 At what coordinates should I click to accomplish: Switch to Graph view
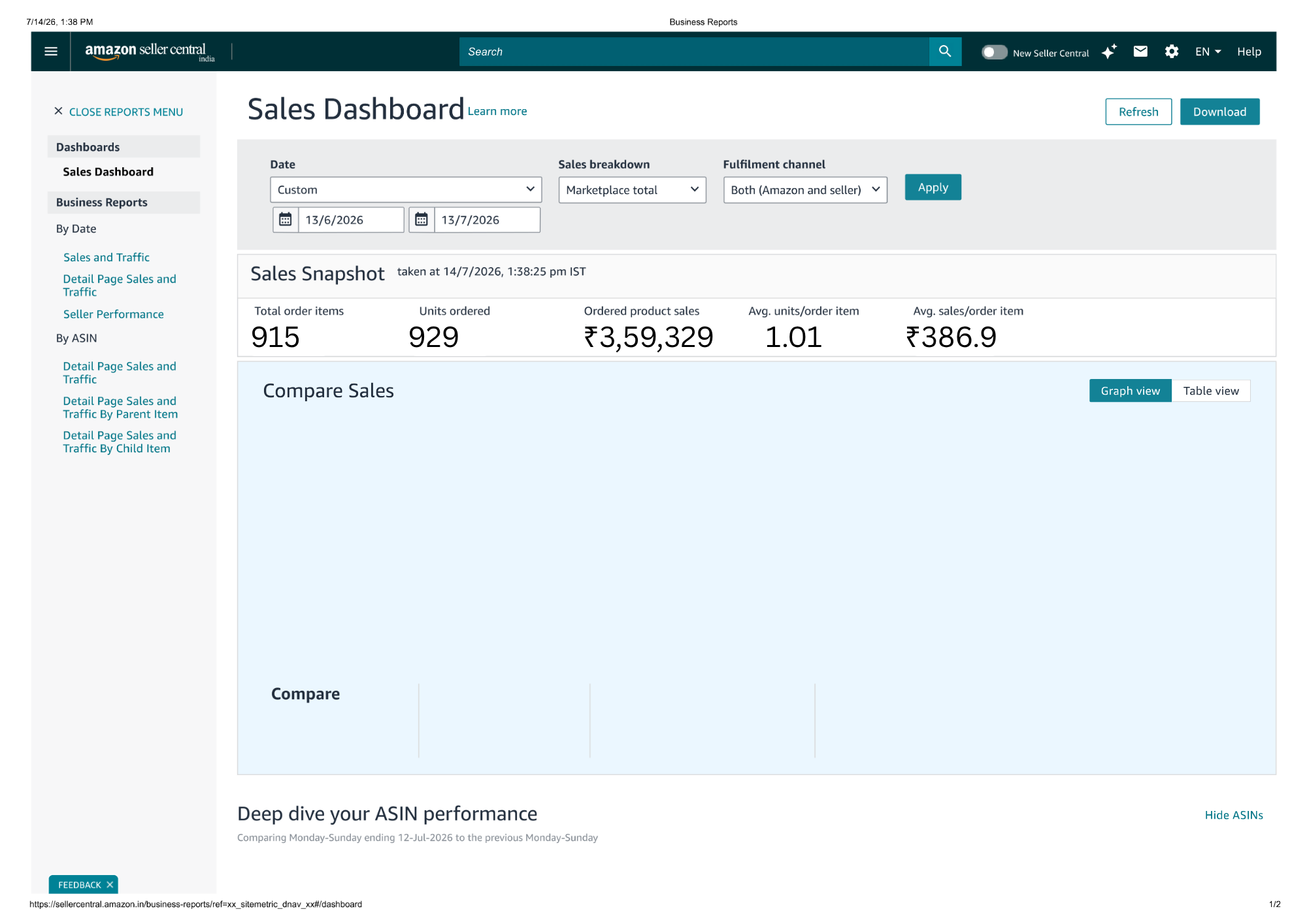[x=1130, y=391]
